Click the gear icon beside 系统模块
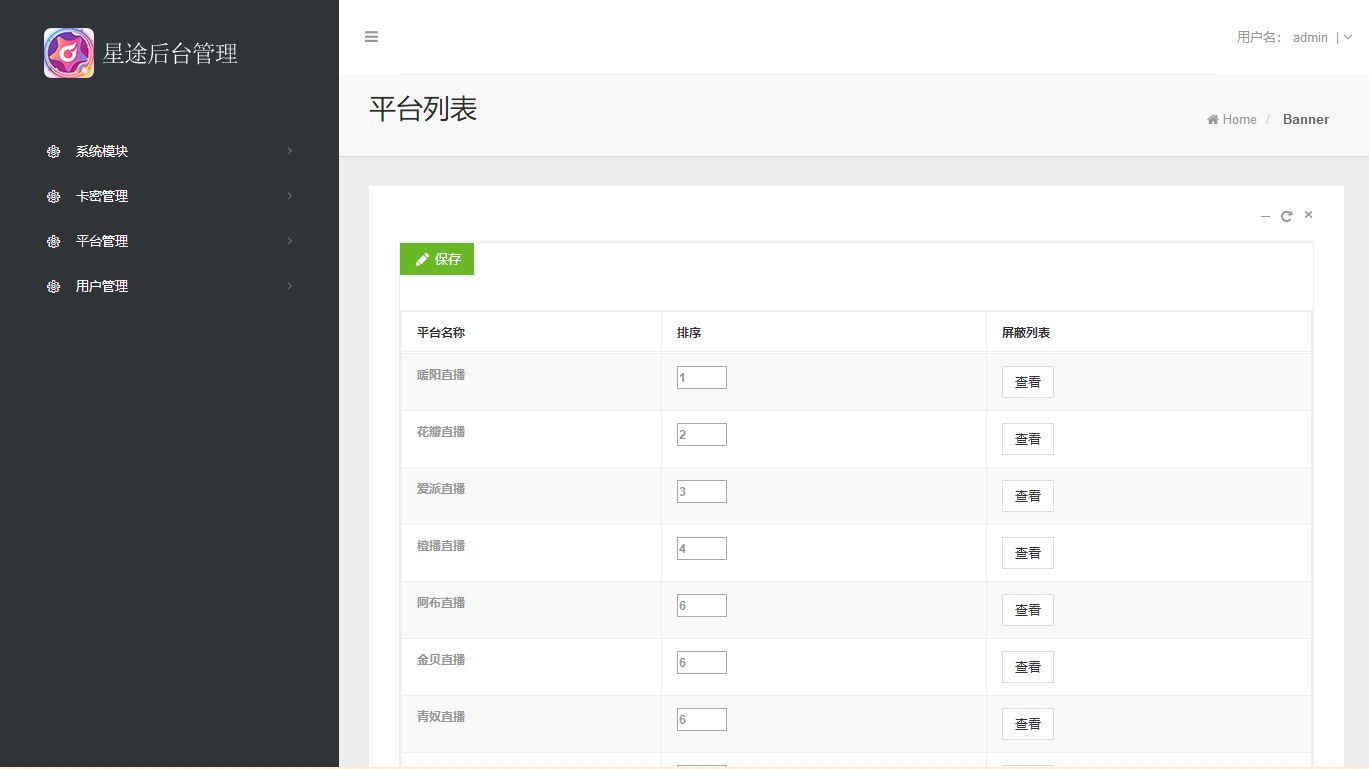 click(53, 152)
